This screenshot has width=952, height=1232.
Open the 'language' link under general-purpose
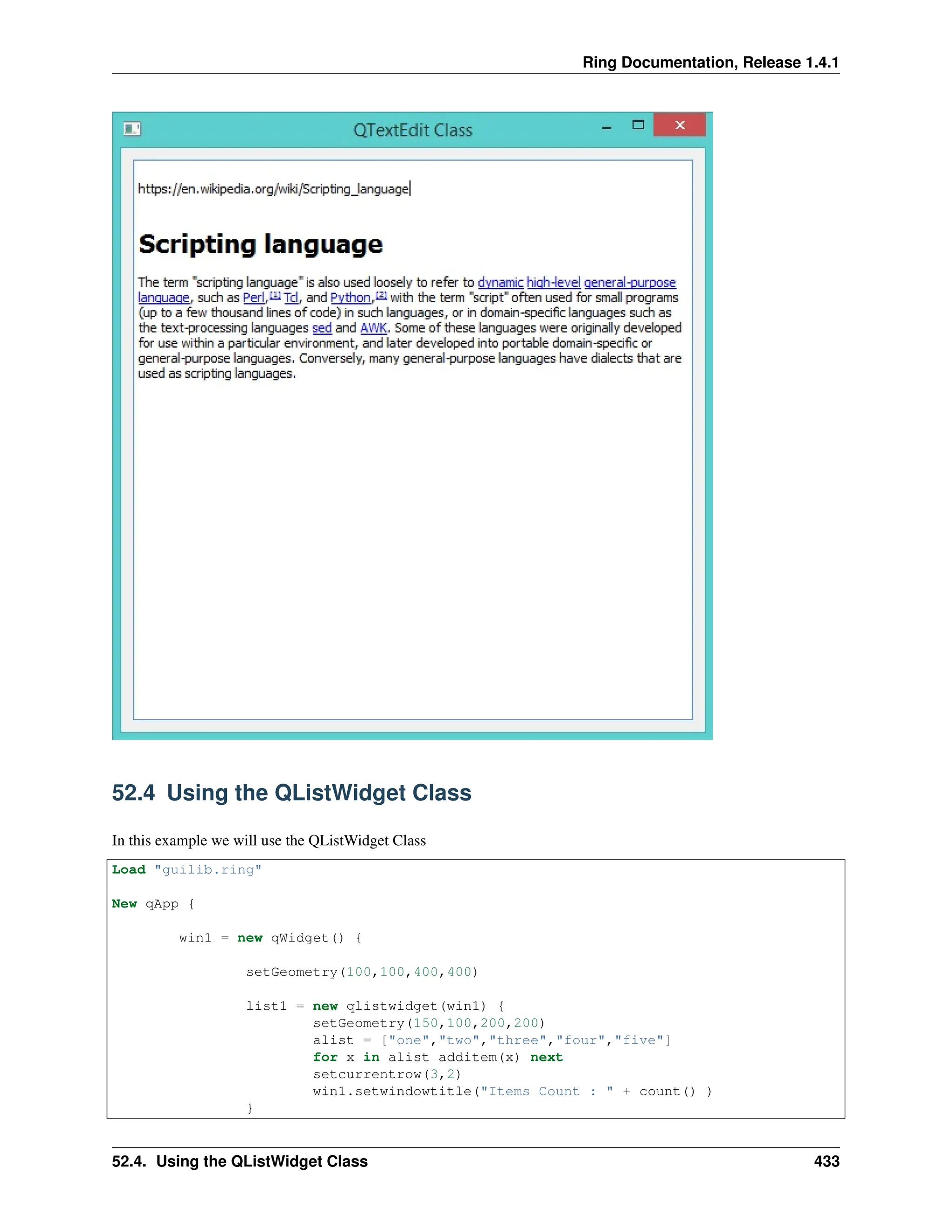pyautogui.click(x=164, y=298)
